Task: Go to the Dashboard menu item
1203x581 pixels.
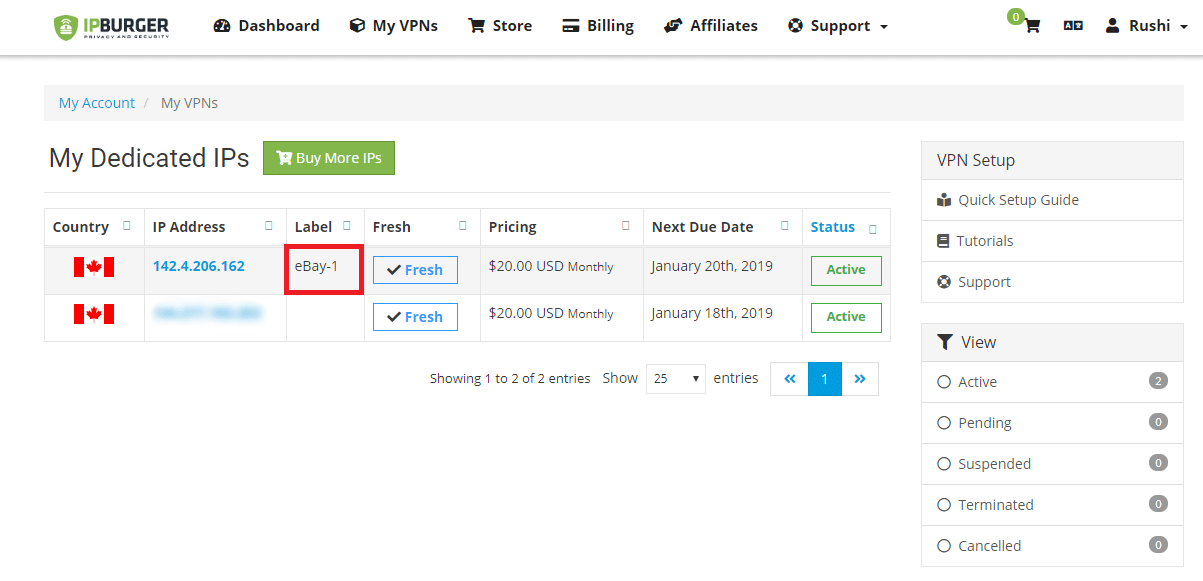Action: pyautogui.click(x=266, y=26)
